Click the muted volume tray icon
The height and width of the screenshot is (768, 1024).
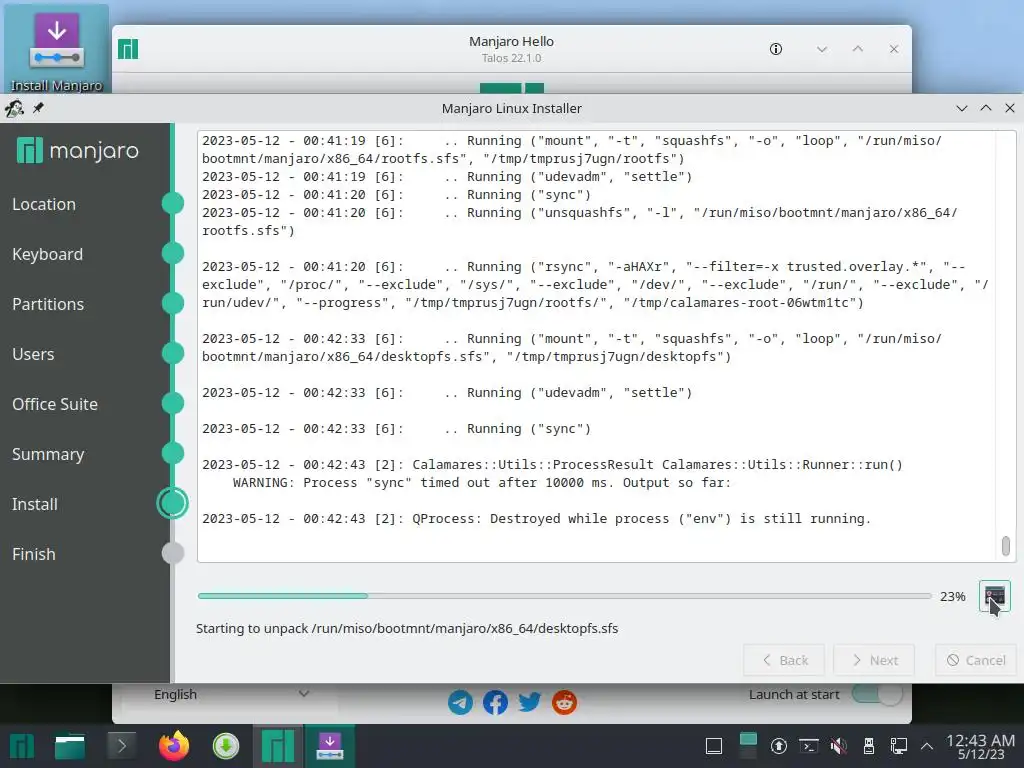(839, 746)
